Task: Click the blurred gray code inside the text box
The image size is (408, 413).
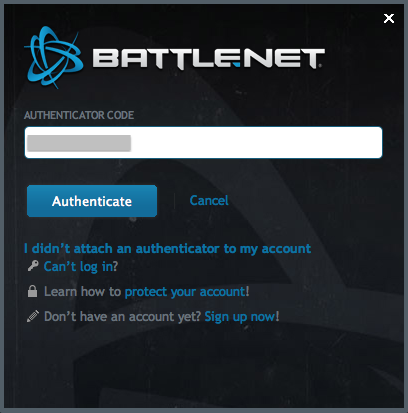Action: point(79,143)
